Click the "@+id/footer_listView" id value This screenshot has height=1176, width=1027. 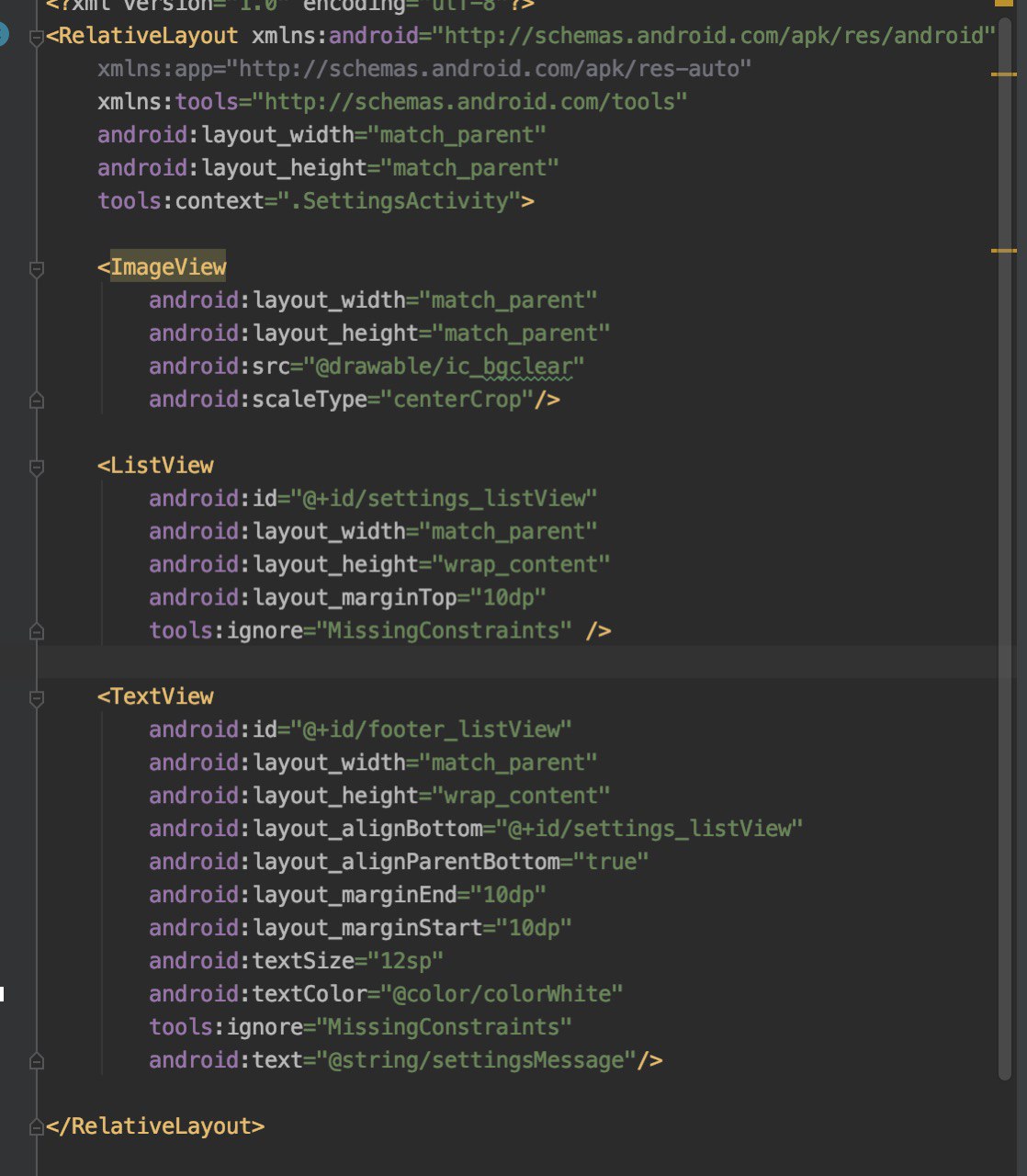(431, 729)
